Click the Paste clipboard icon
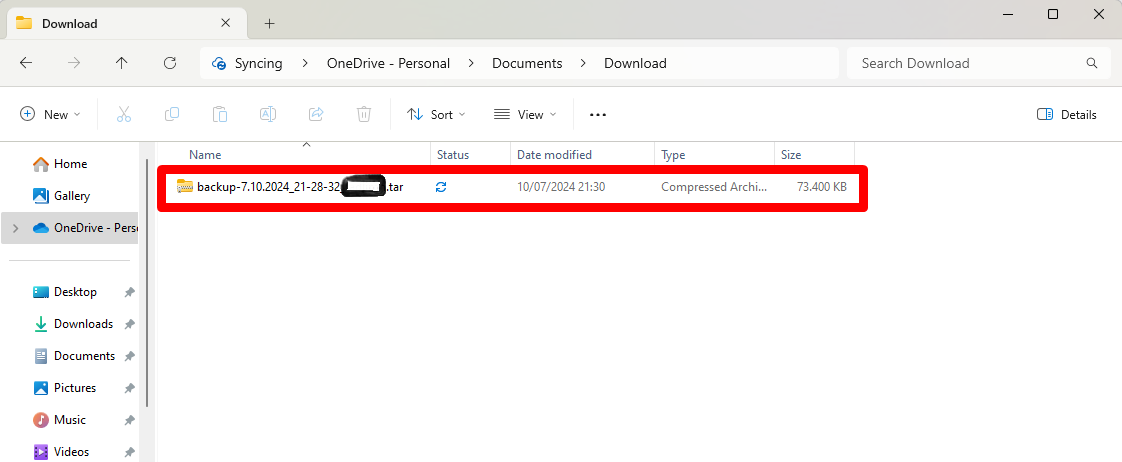 click(220, 115)
